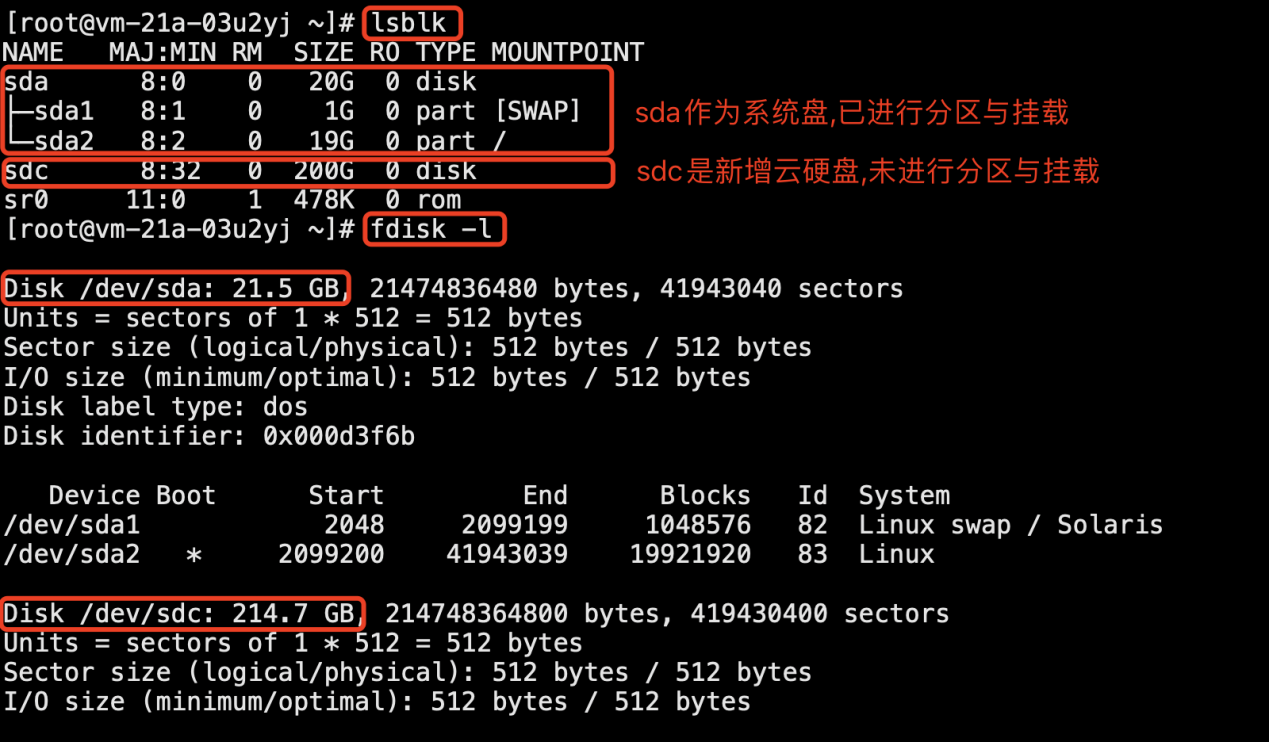Click the Disk /dev/sdc: 214.7 GB text
Screen dimensions: 1269x742
pos(183,613)
